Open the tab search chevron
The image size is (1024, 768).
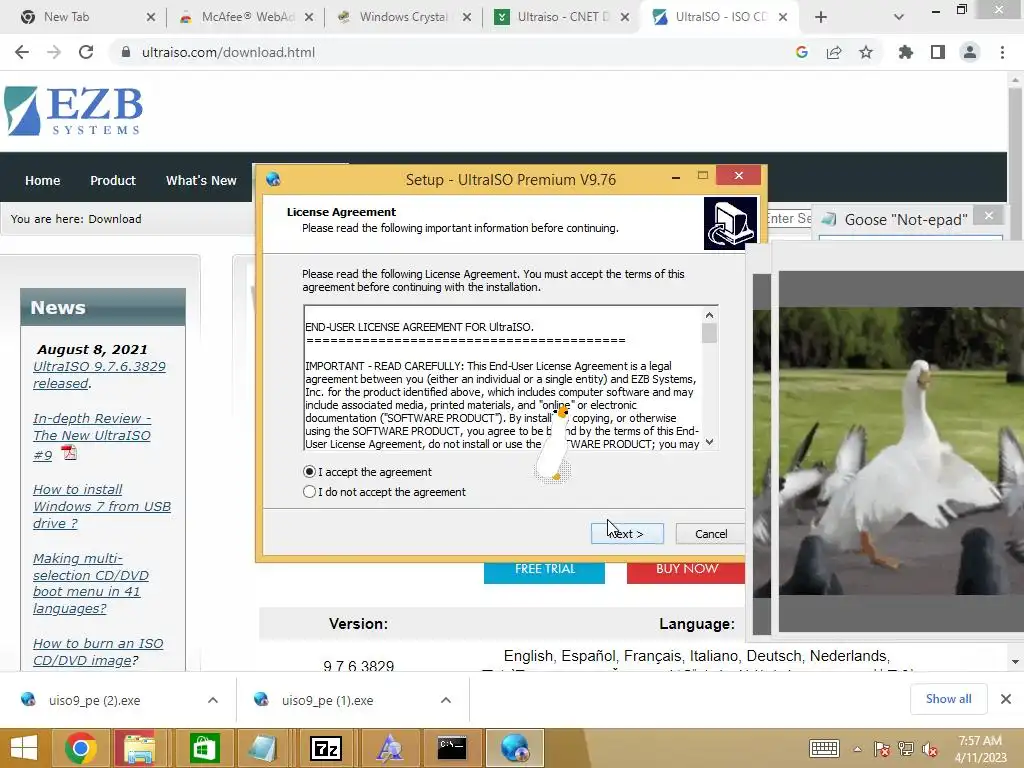click(x=899, y=17)
